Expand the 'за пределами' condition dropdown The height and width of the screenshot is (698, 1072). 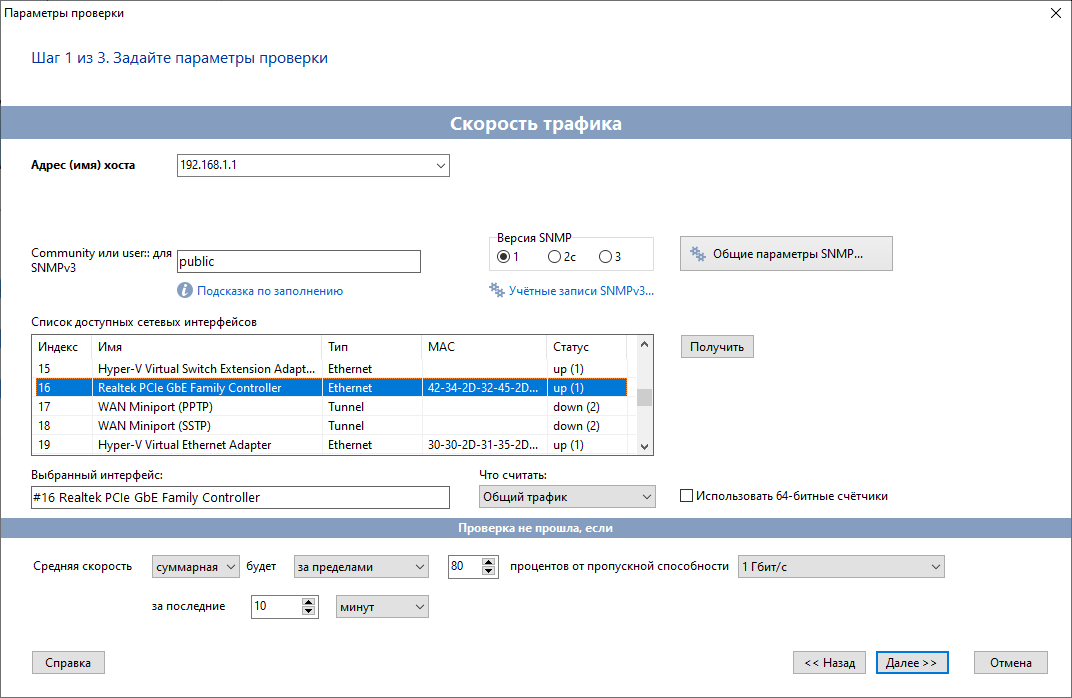pos(418,567)
